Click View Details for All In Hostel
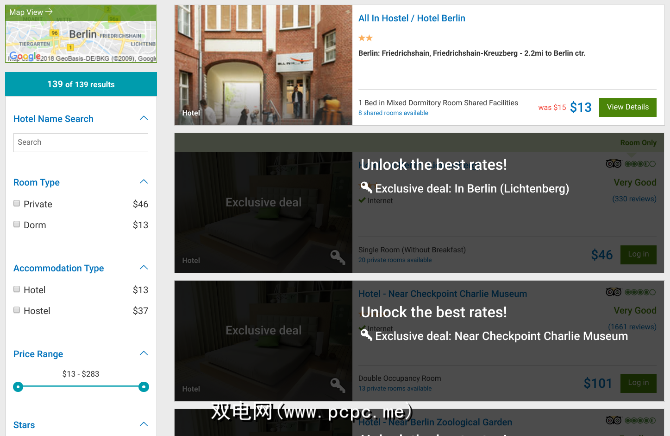The image size is (670, 436). [627, 107]
